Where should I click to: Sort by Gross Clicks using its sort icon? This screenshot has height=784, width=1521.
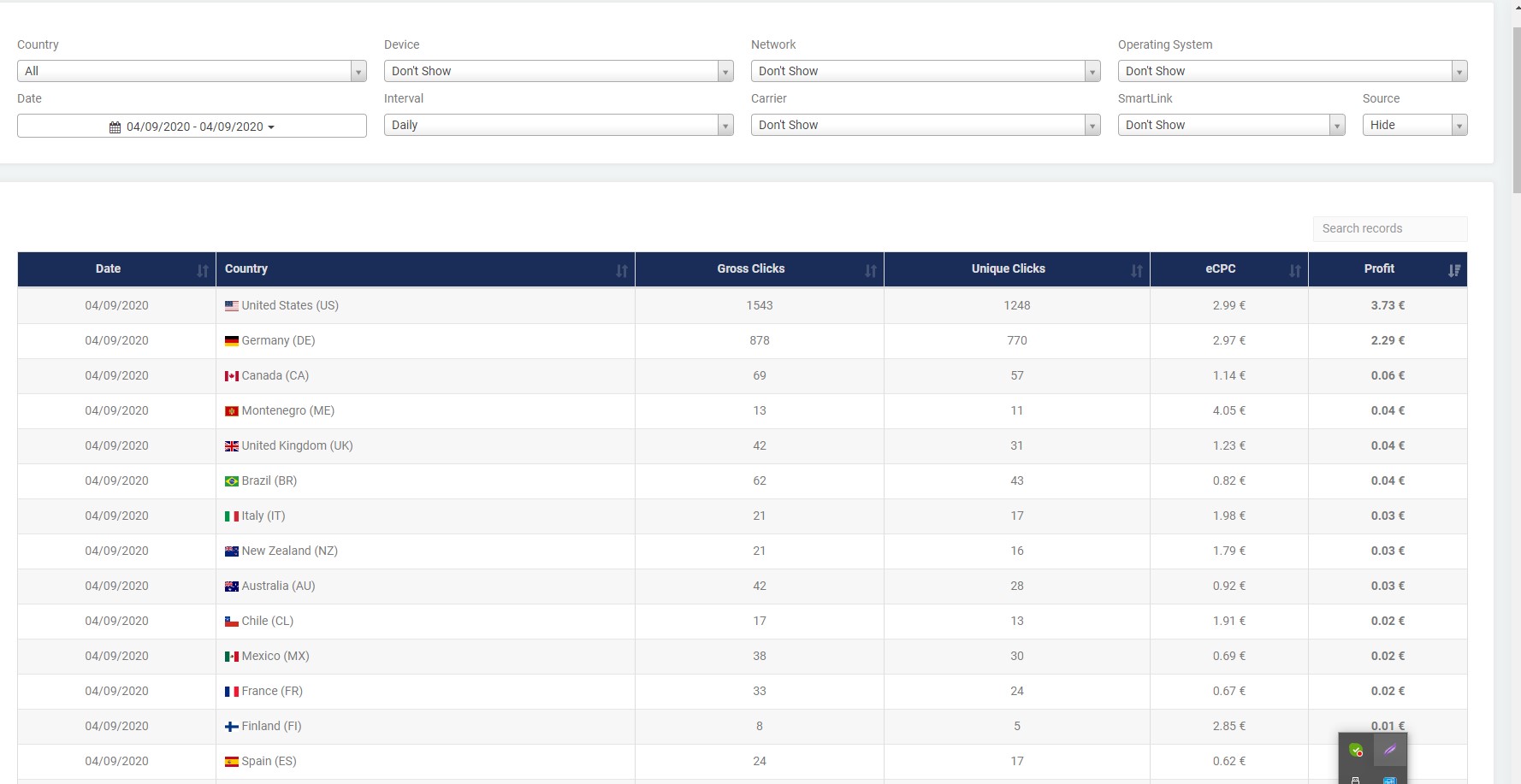point(871,270)
